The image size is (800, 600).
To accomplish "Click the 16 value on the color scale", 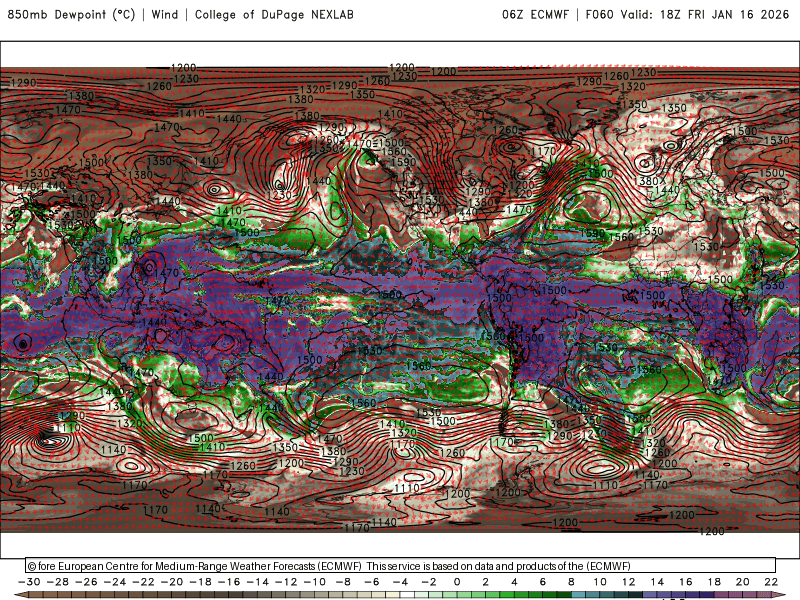I will [x=686, y=582].
